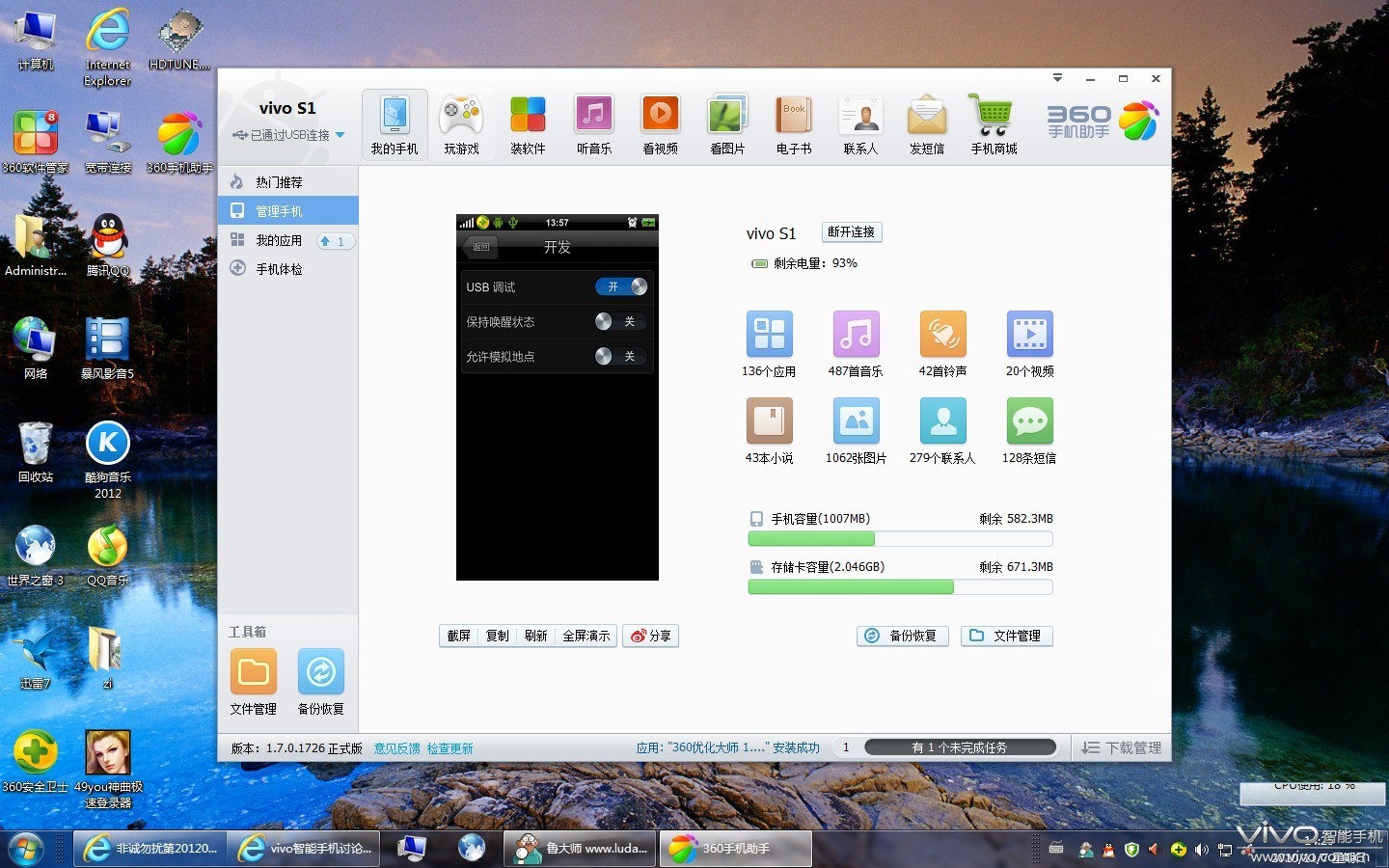This screenshot has height=868, width=1389.
Task: Click the 检查更新 check update link
Action: 450,748
